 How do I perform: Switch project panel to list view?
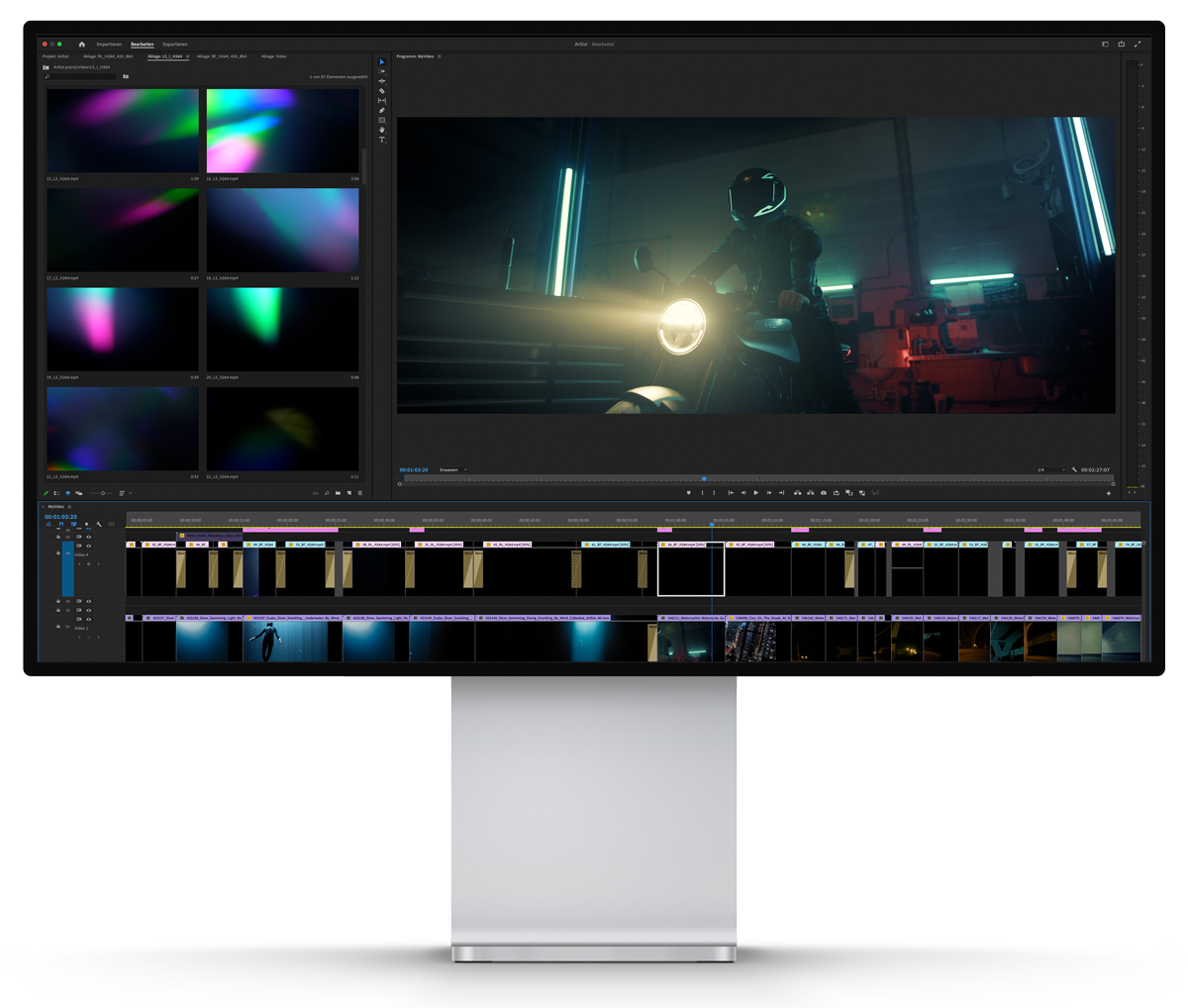pos(56,493)
